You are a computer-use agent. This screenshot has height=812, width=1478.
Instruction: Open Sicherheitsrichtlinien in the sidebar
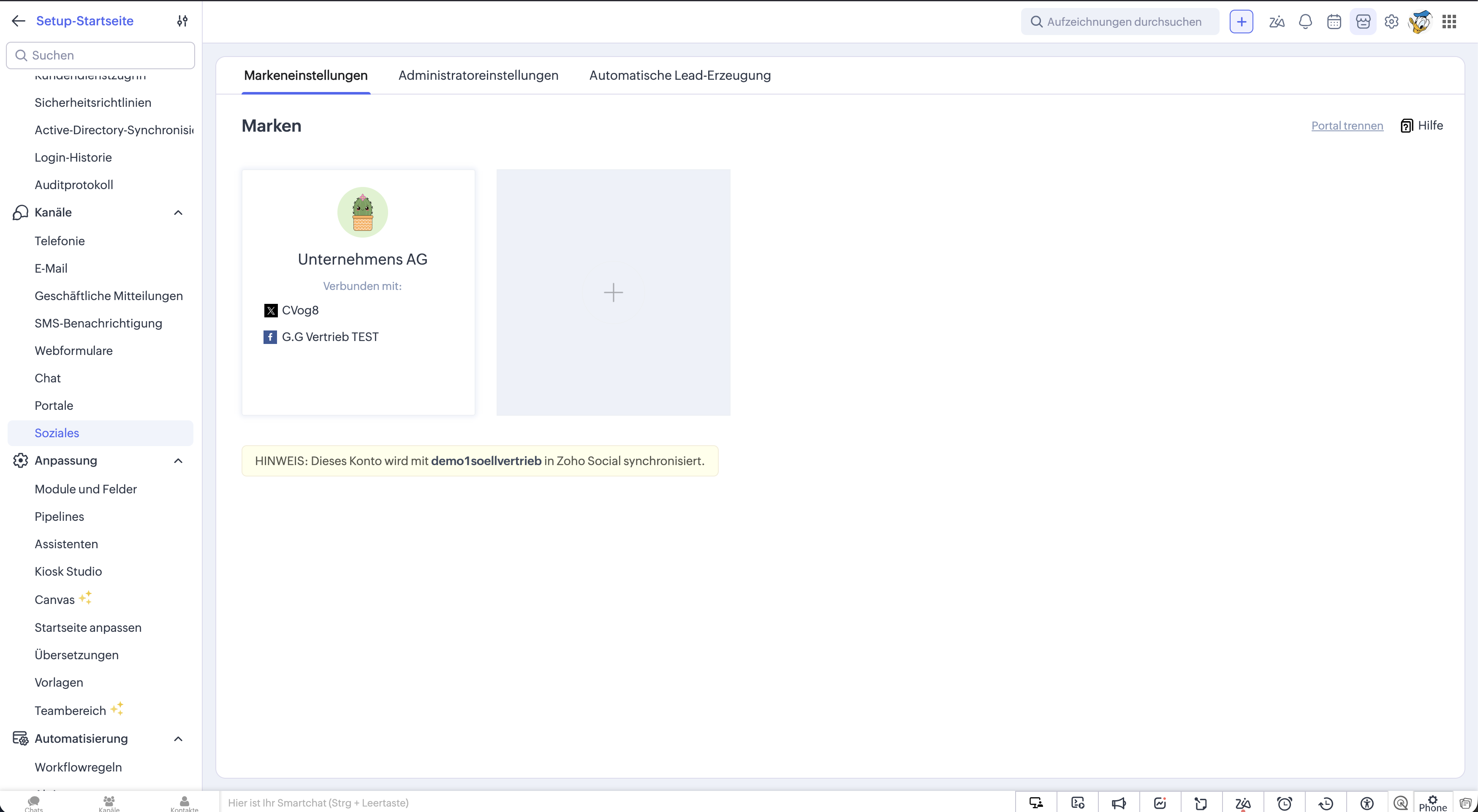(93, 103)
